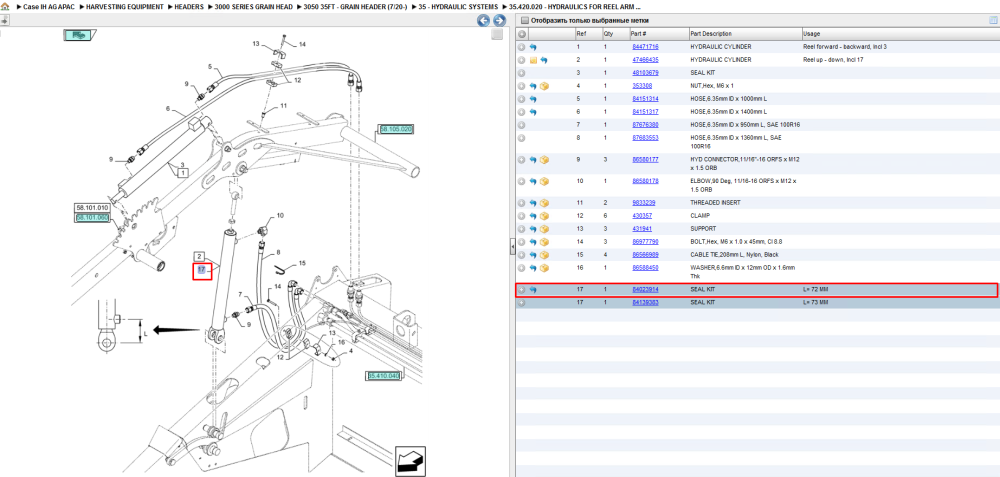Go to the home page icon
The width and height of the screenshot is (1000, 477).
tap(5, 6)
